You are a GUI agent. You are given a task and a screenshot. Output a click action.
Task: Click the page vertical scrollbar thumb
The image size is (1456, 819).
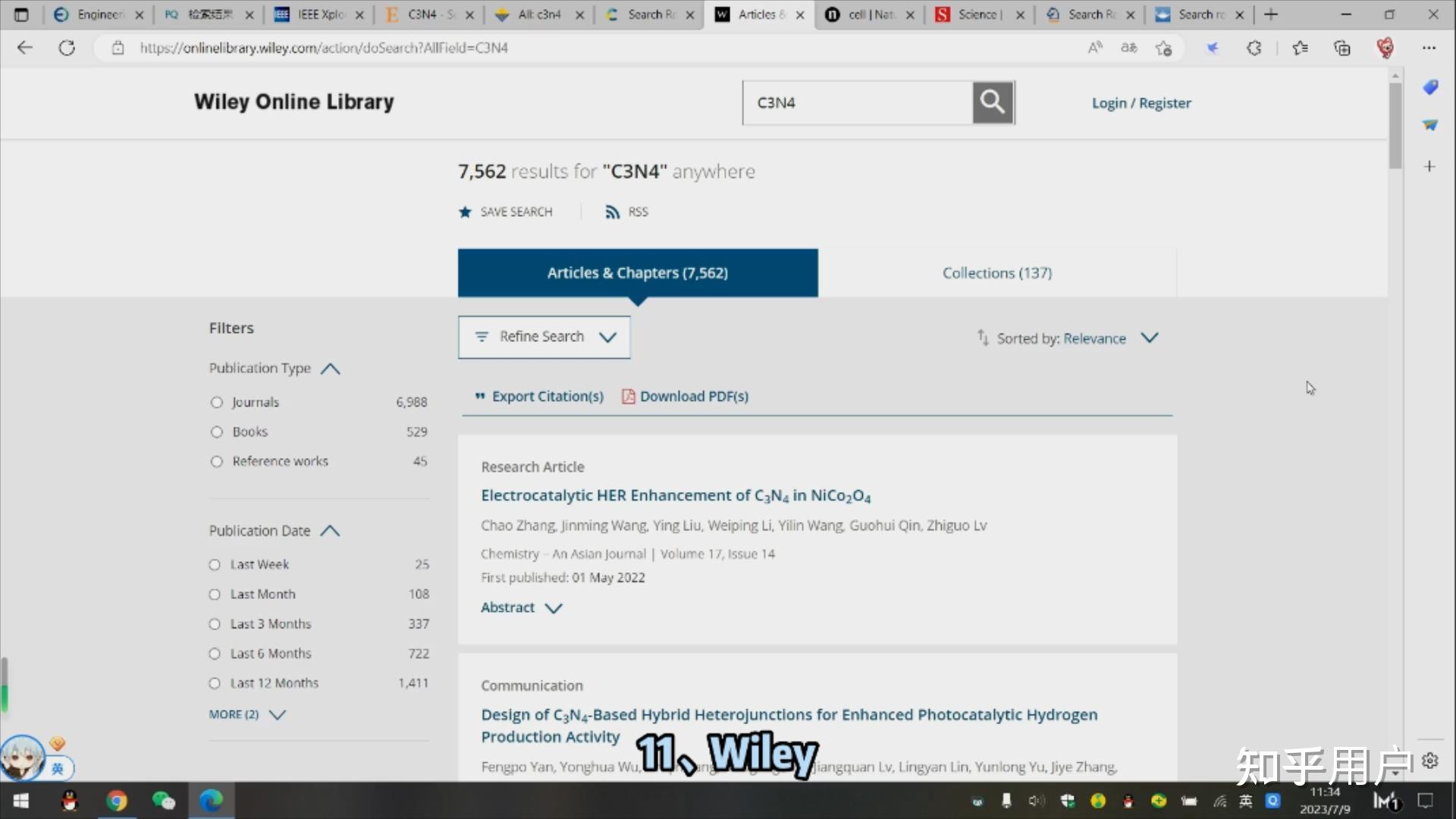point(1395,125)
